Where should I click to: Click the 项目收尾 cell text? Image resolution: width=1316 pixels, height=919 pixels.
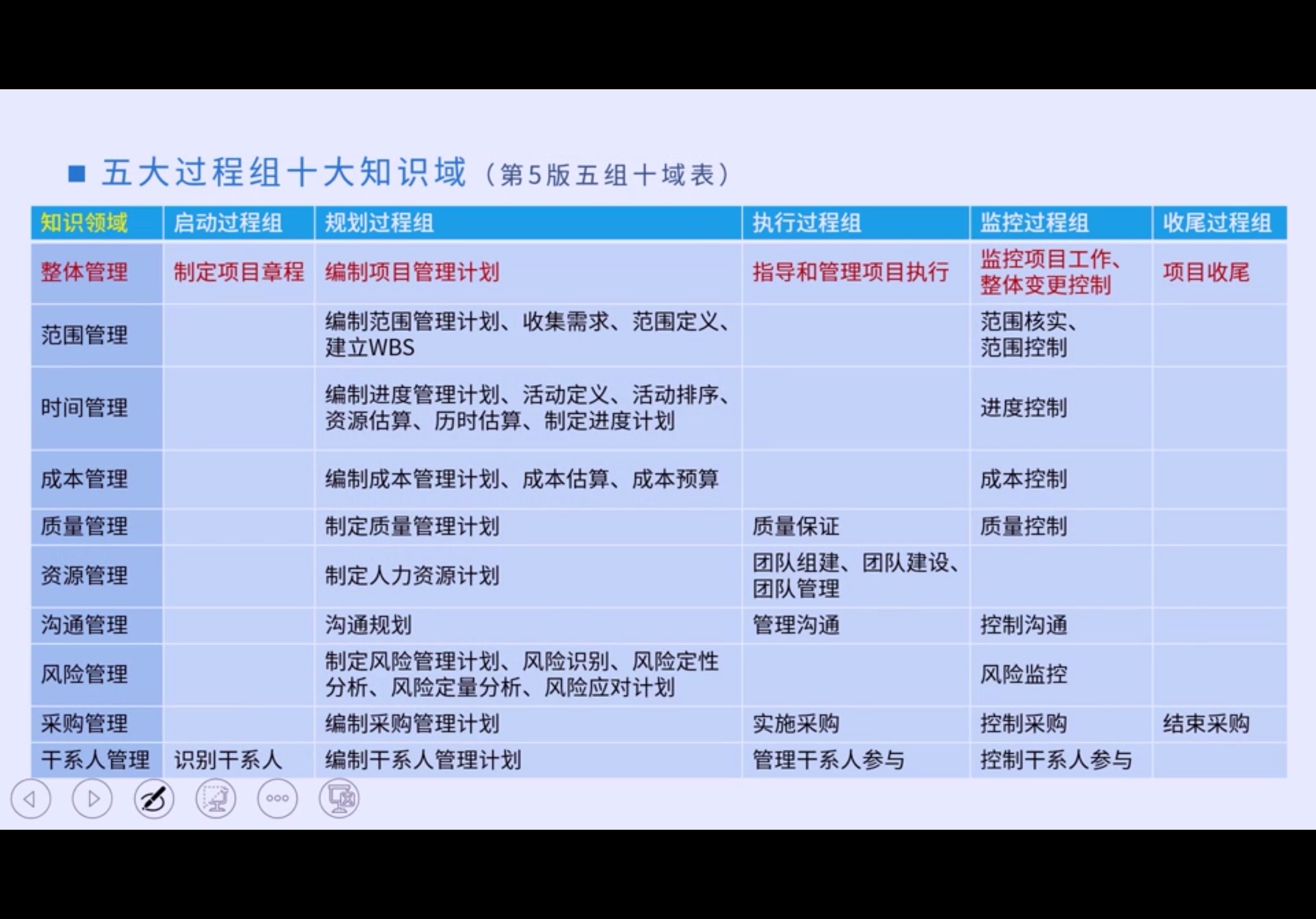(1206, 272)
